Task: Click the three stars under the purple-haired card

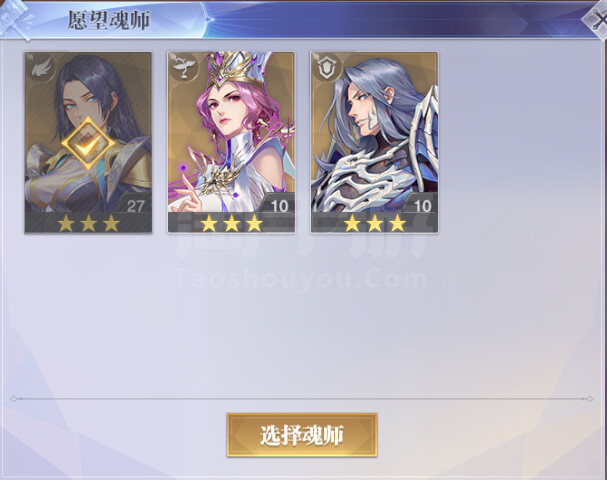Action: pos(231,223)
